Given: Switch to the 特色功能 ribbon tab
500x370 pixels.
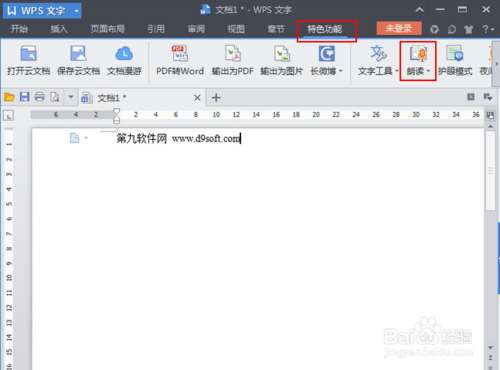Looking at the screenshot, I should click(325, 29).
